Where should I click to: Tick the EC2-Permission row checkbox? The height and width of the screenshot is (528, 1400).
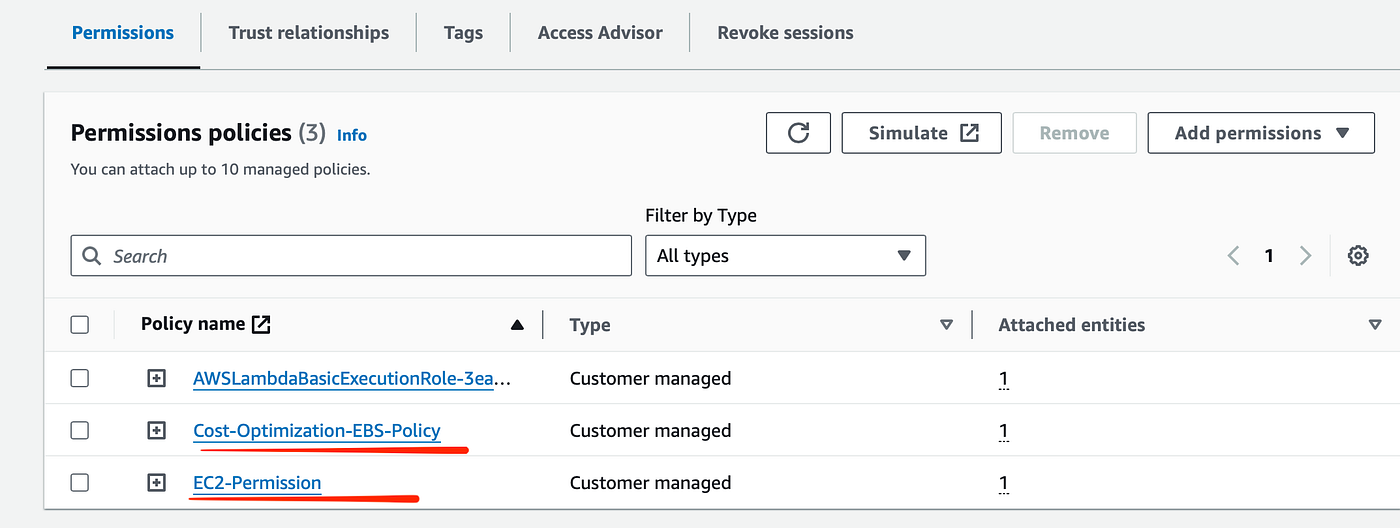pyautogui.click(x=80, y=482)
